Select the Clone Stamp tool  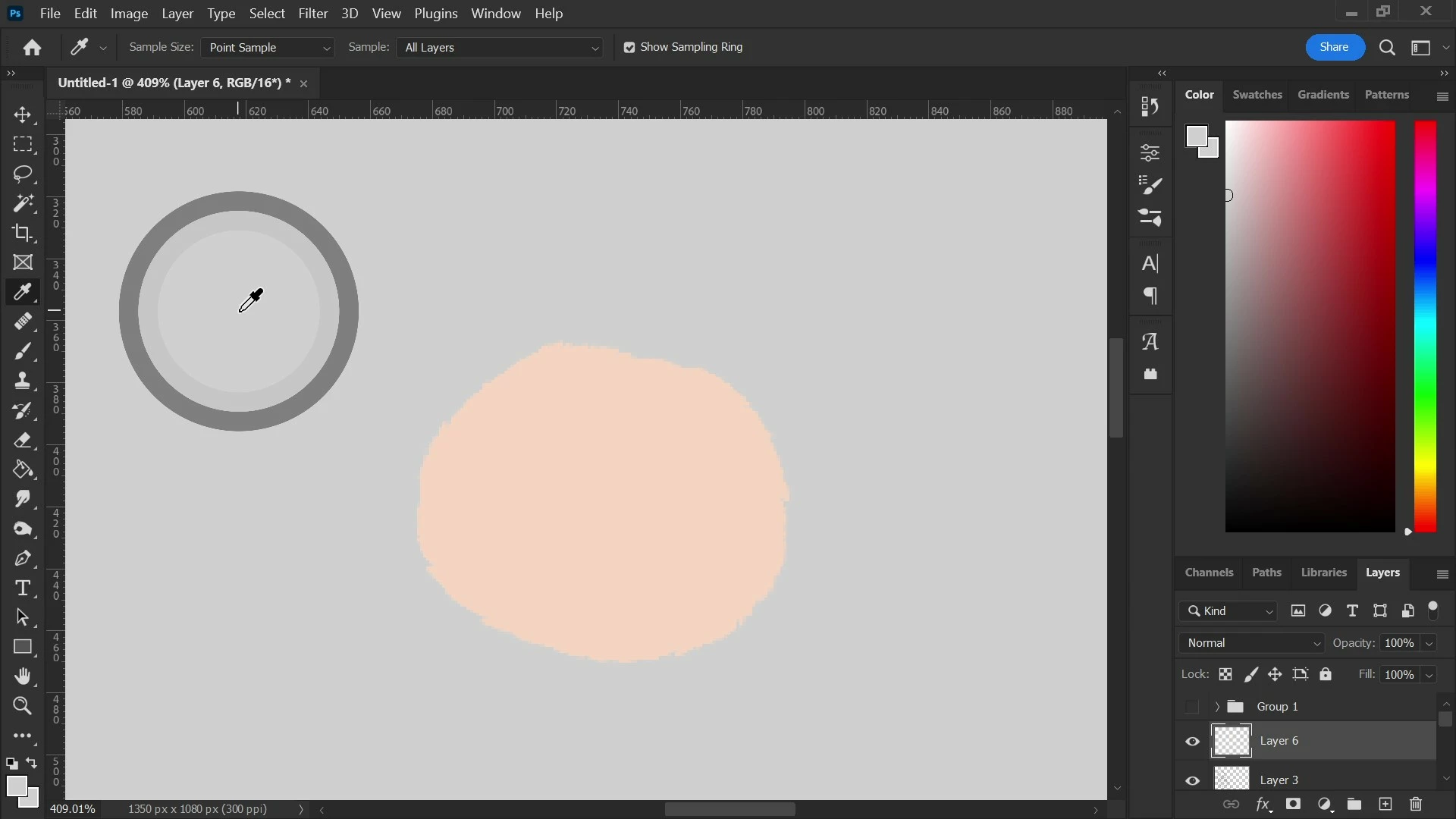[x=23, y=381]
